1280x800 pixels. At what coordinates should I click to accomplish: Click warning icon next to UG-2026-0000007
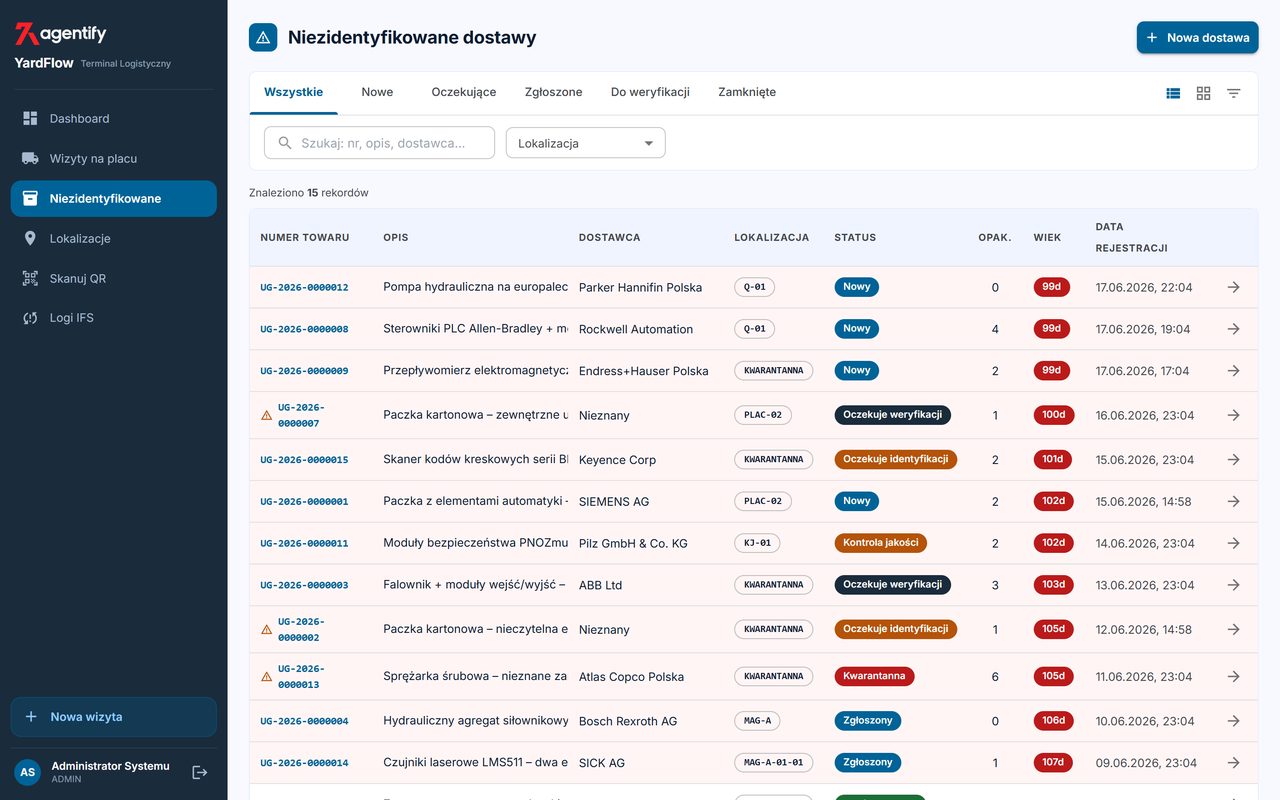point(266,415)
